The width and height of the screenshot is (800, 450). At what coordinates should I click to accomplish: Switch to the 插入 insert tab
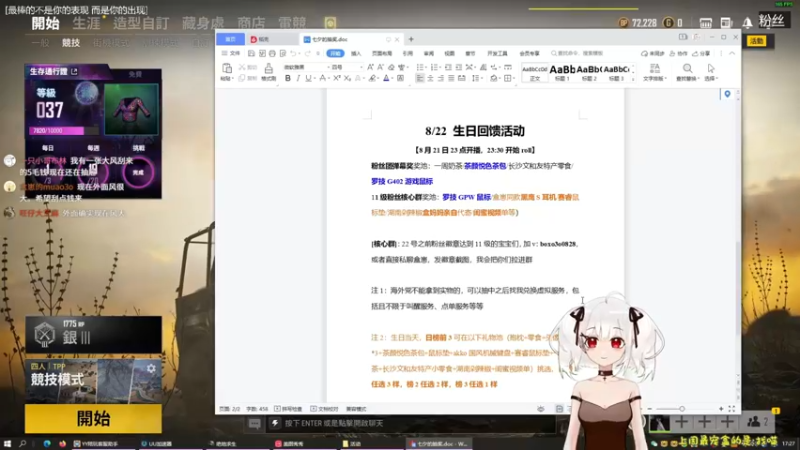pyautogui.click(x=356, y=54)
